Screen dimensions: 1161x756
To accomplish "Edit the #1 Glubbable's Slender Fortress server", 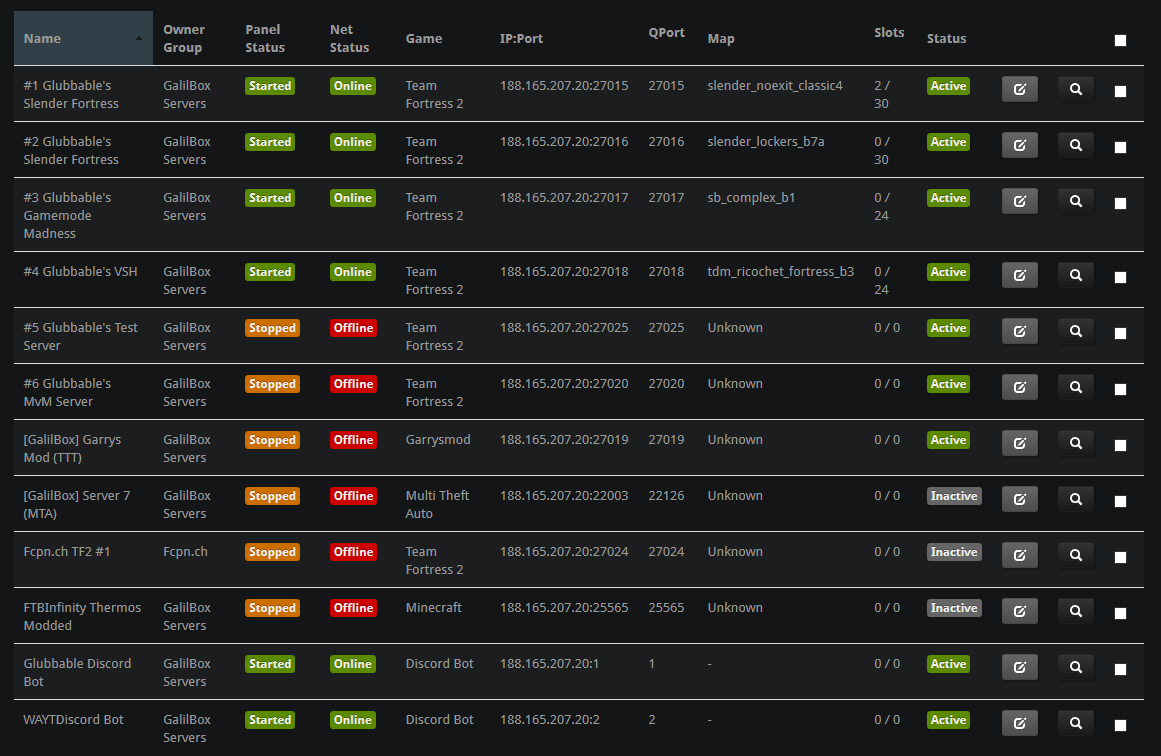I will coord(1020,90).
